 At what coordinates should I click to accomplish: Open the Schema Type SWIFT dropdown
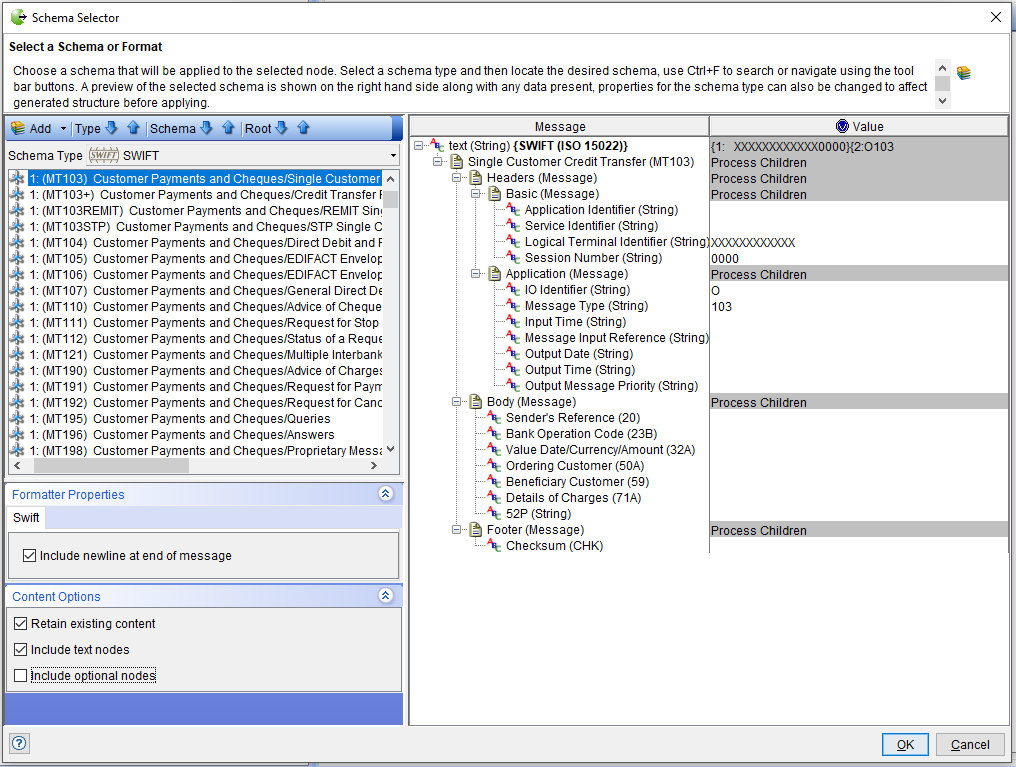point(393,156)
